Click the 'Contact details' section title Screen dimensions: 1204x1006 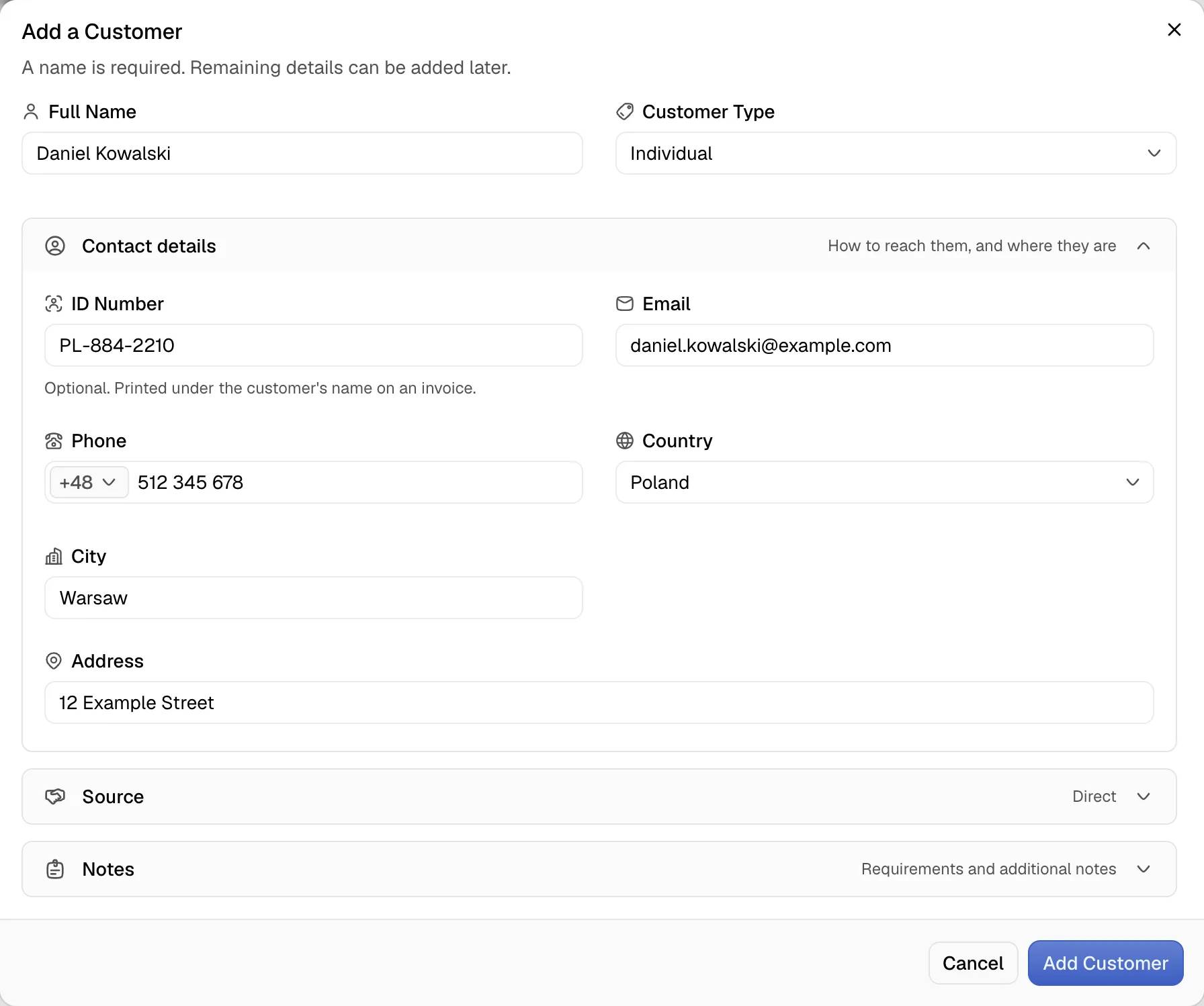[149, 246]
